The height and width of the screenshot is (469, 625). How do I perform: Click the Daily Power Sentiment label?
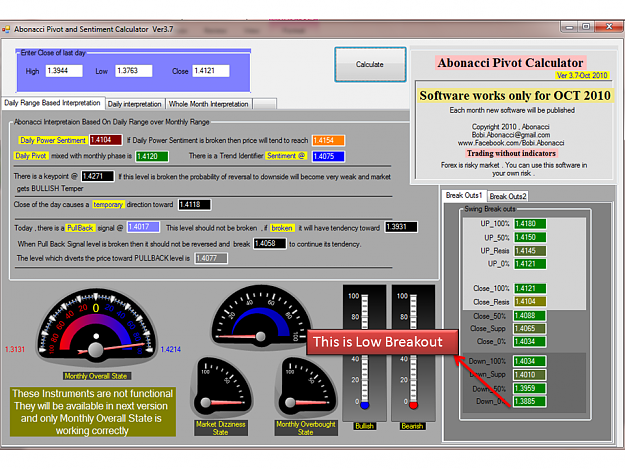coord(53,140)
